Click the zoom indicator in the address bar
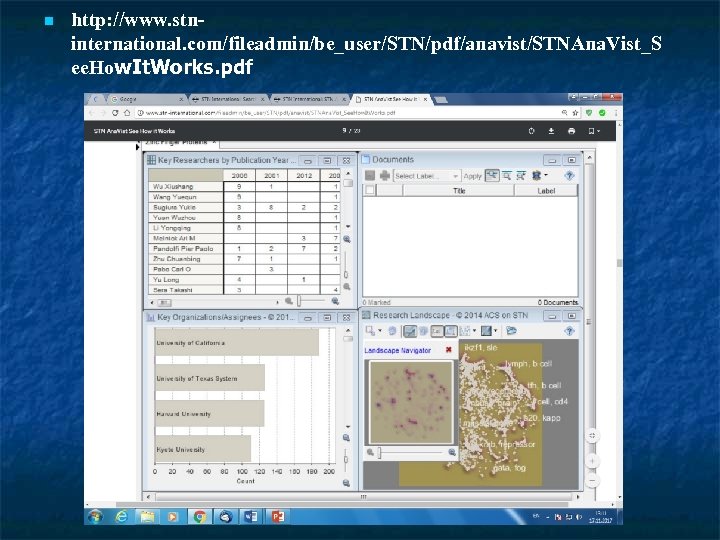The image size is (720, 540). click(x=564, y=112)
